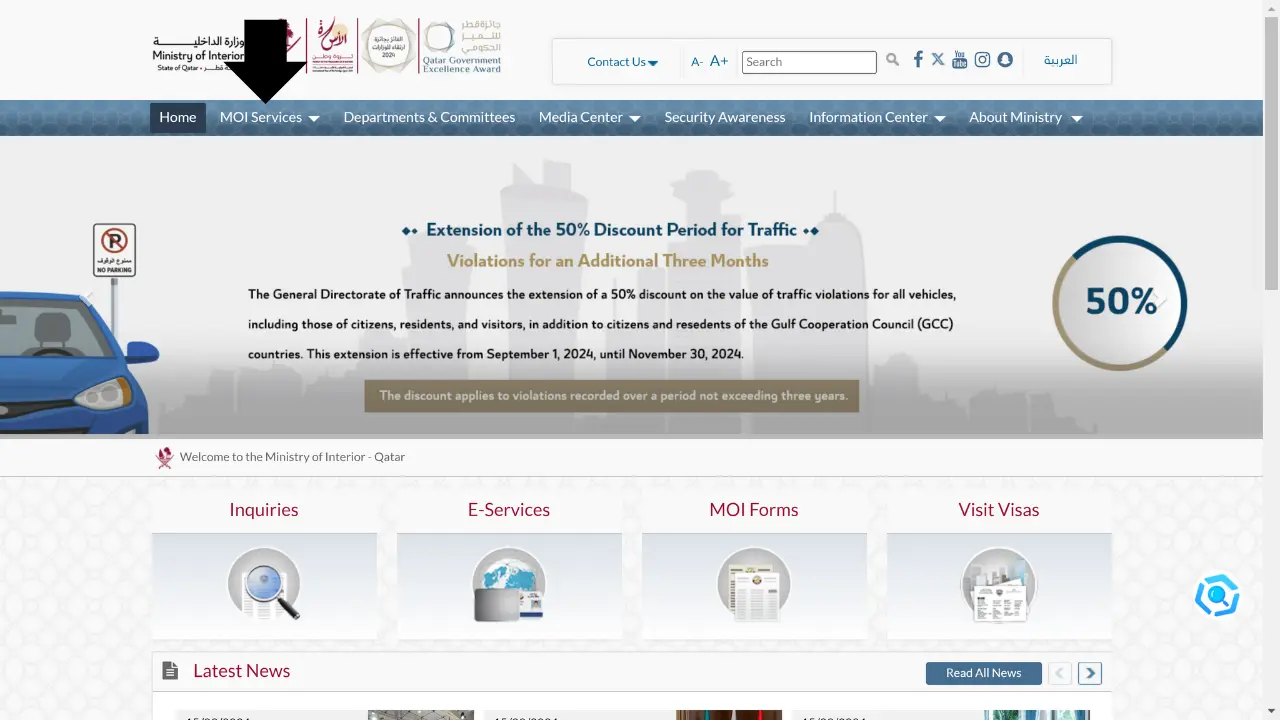Click the E-Services globe icon
The height and width of the screenshot is (720, 1280).
509,584
